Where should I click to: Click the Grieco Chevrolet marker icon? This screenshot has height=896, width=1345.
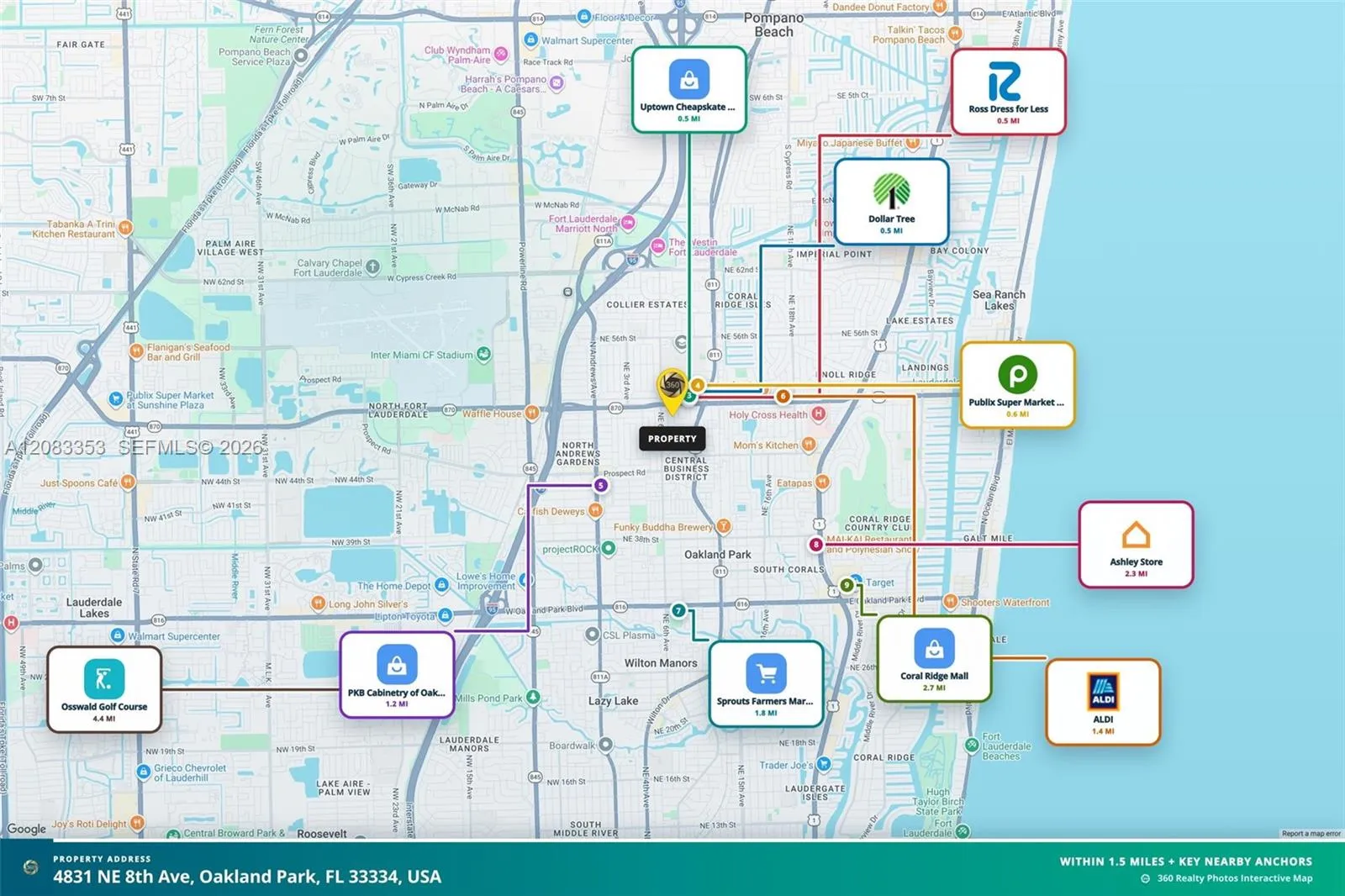[x=144, y=771]
